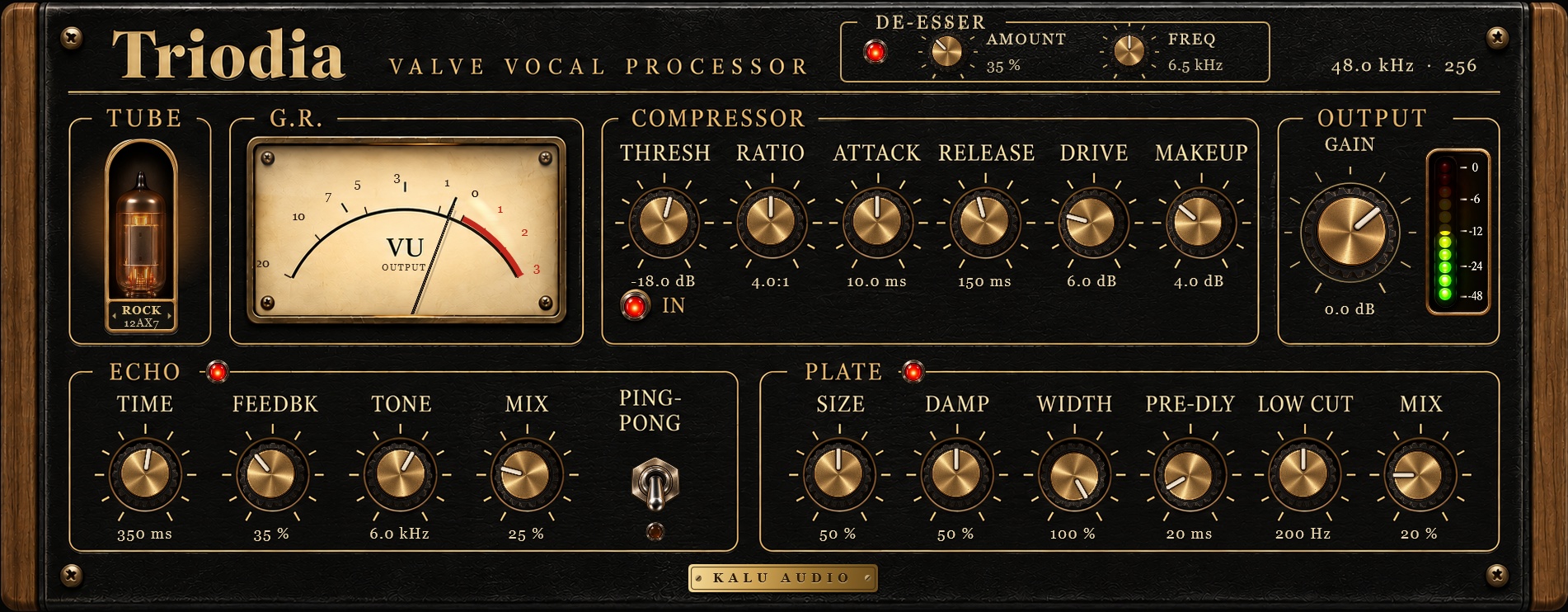The image size is (1568, 612).
Task: Toggle the compressor IN LED button
Action: [634, 306]
